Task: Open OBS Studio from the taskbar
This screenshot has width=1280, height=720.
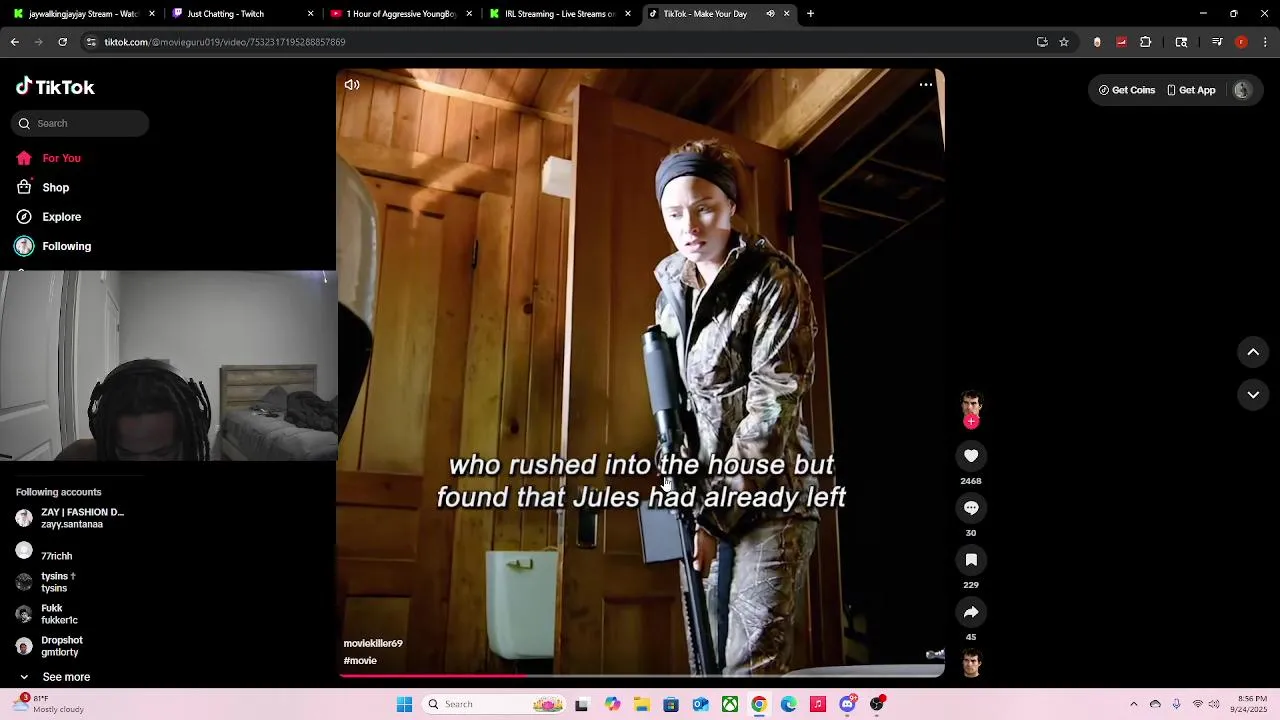Action: [877, 704]
